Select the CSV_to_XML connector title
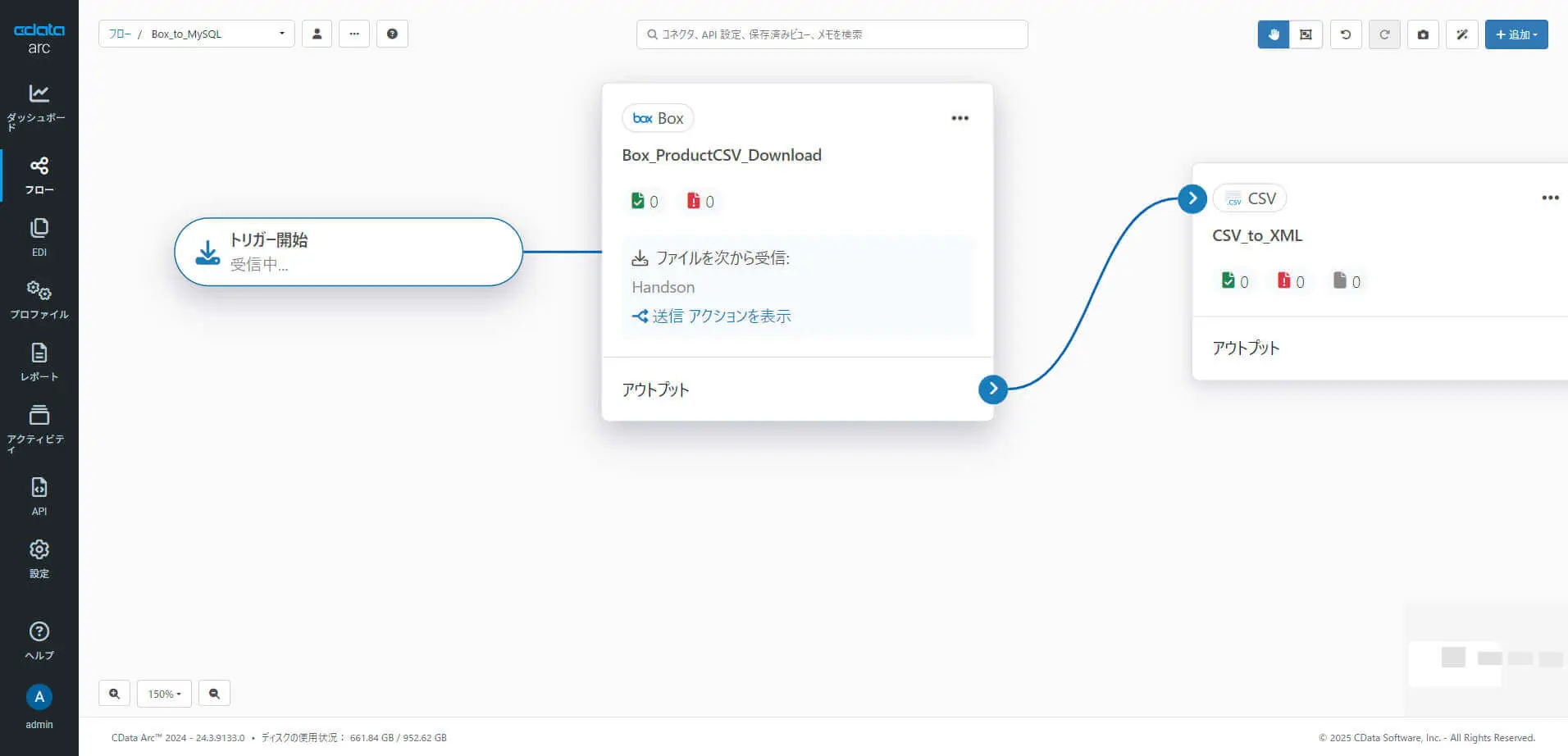The width and height of the screenshot is (1568, 756). click(1257, 235)
